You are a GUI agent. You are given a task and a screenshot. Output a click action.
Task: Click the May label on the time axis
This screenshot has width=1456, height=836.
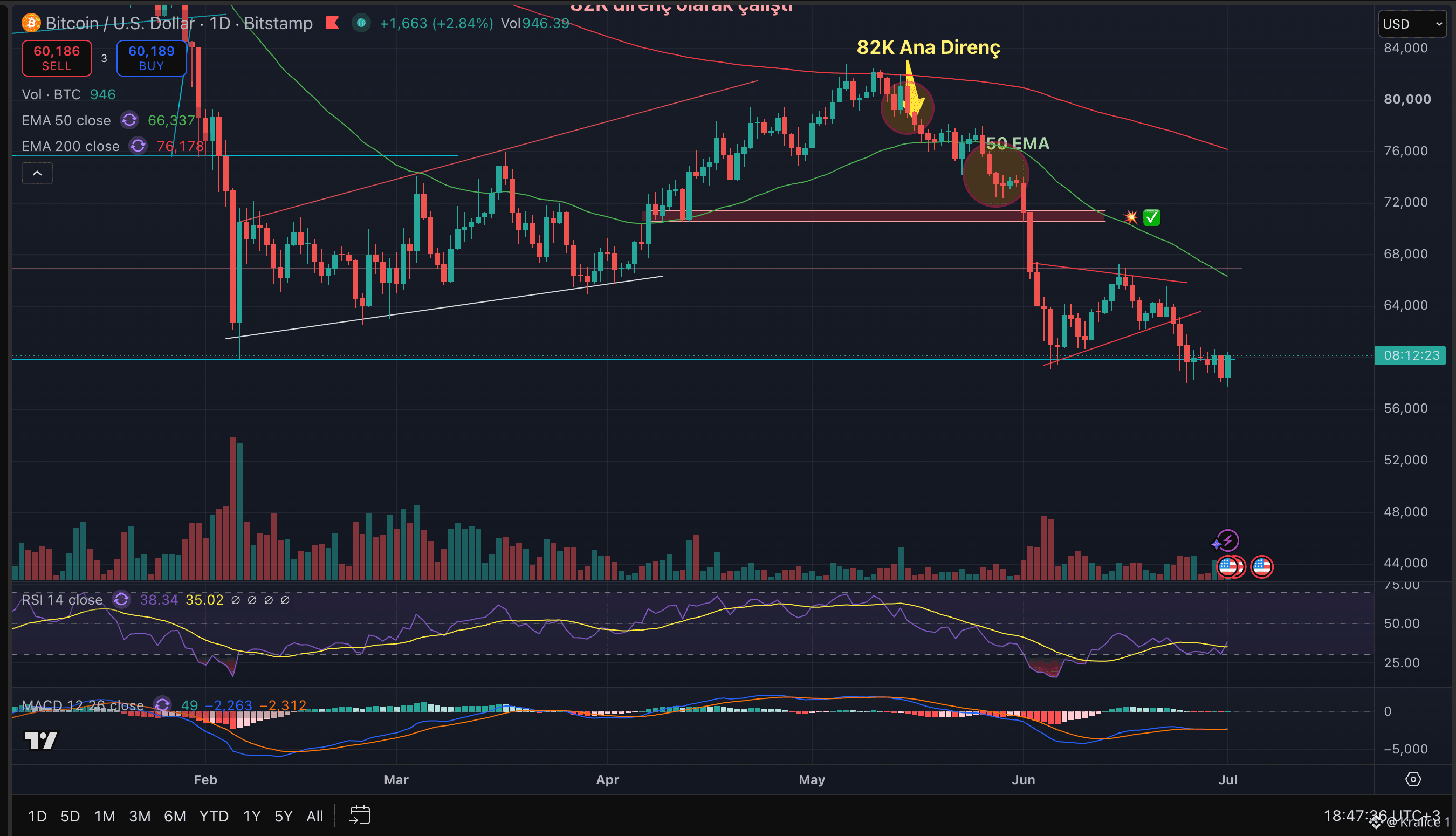coord(812,779)
